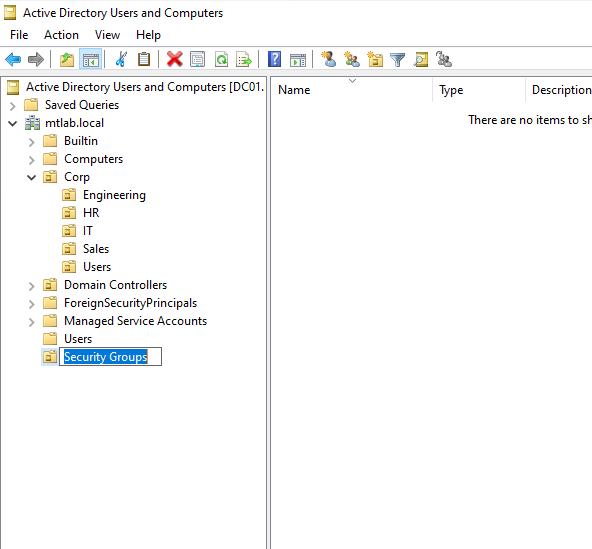Click the Security Groups OU folder icon
Screen dimensions: 592x549
[x=50, y=357]
